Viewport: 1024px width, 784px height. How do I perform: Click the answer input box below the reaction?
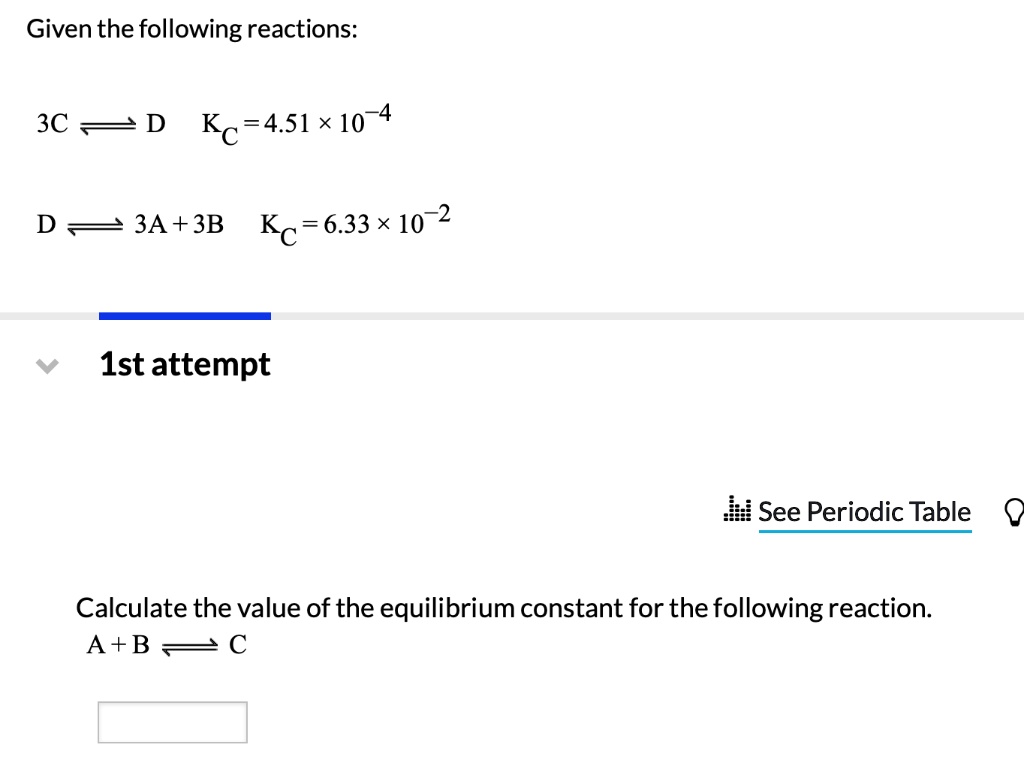(172, 721)
